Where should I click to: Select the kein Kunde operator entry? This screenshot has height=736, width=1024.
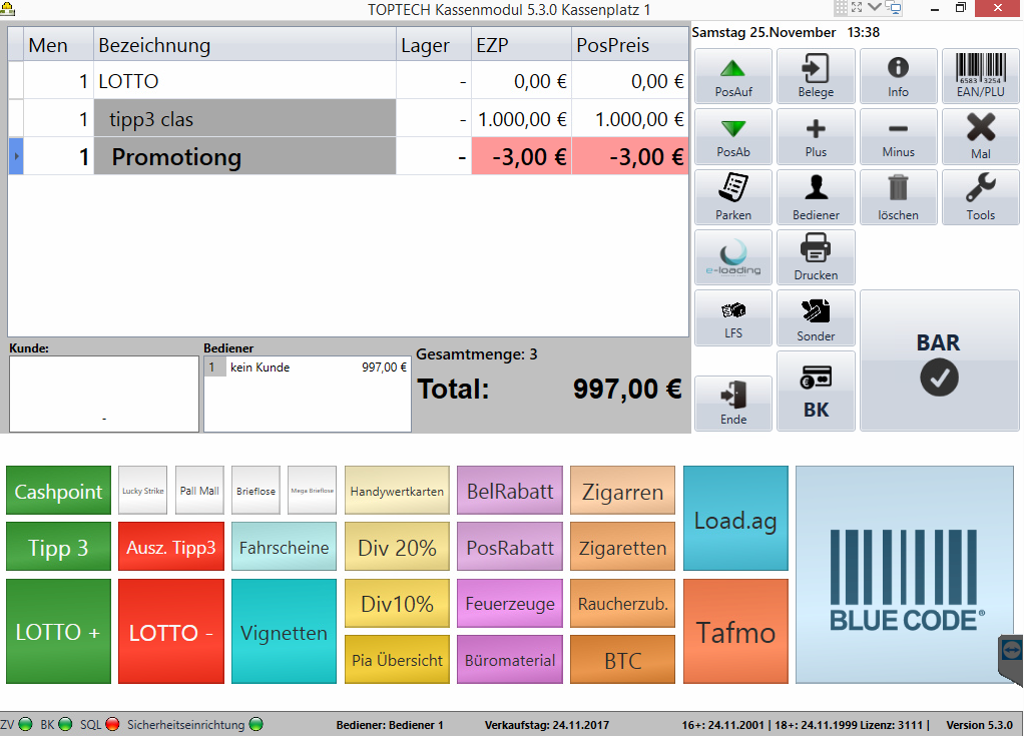307,367
